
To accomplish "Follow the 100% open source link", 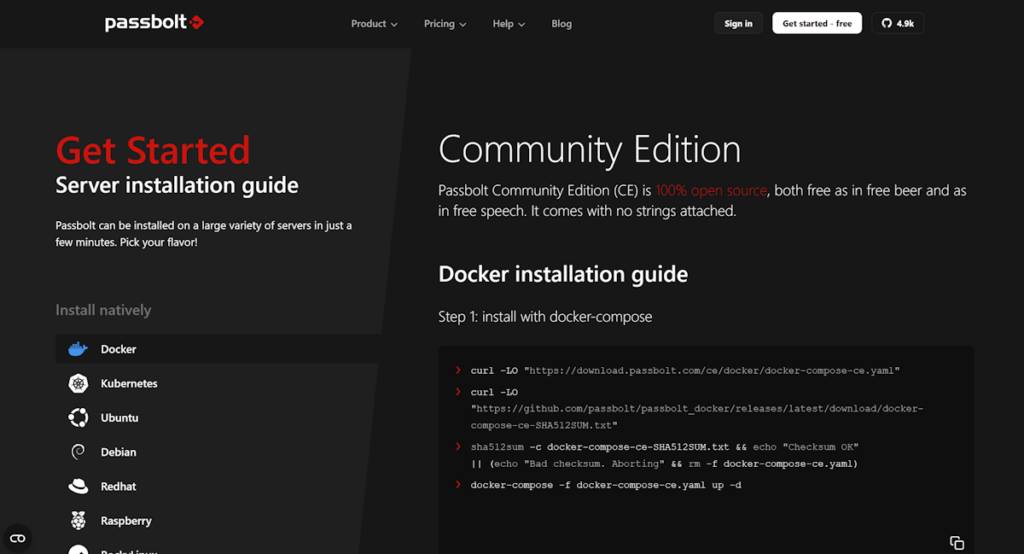I will coord(711,190).
